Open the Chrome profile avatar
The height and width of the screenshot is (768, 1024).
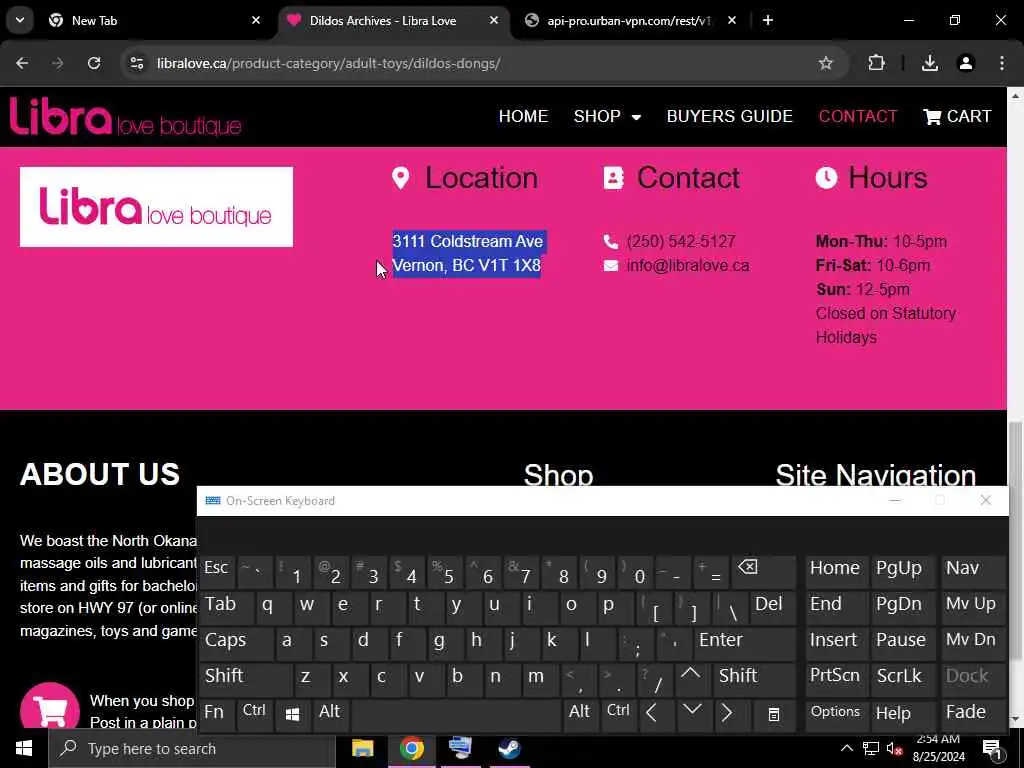point(965,63)
